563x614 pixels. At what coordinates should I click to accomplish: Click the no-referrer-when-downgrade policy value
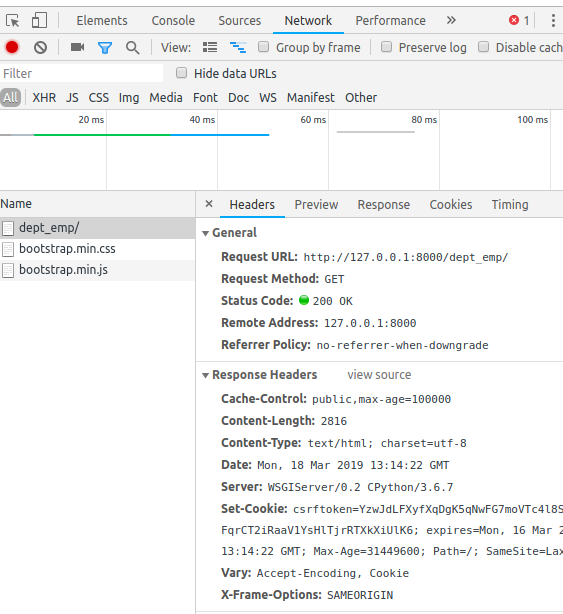402,345
